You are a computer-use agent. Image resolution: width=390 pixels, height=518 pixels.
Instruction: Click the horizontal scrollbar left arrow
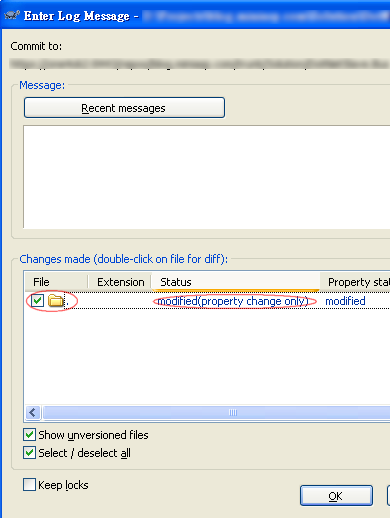pos(33,413)
